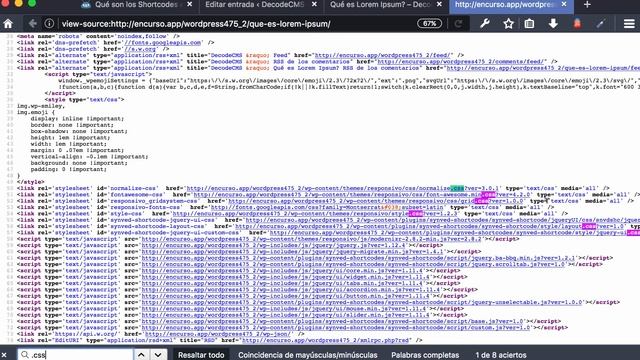
Task: Open the modernizr-2.8.2-min.js script link
Action: 312,239
